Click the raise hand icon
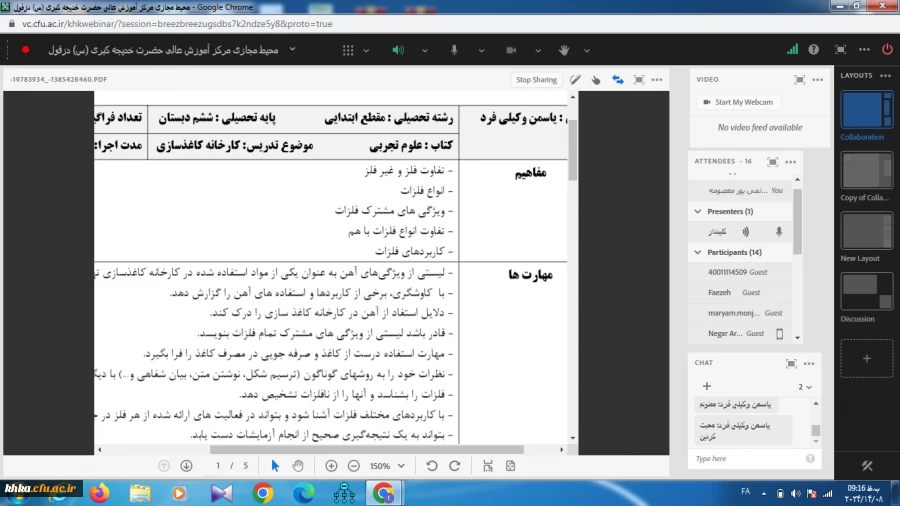The height and width of the screenshot is (506, 900). click(x=563, y=49)
